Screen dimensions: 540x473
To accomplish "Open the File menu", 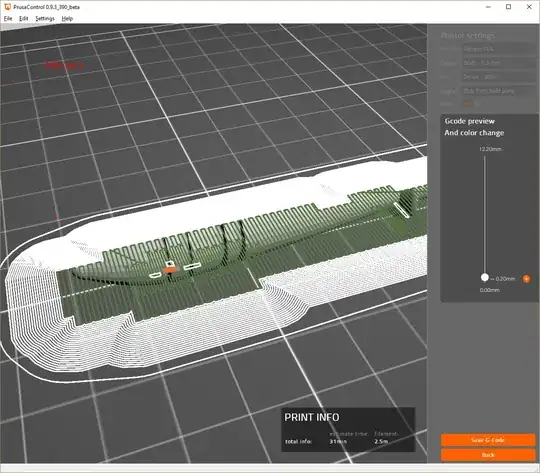I will pos(8,19).
